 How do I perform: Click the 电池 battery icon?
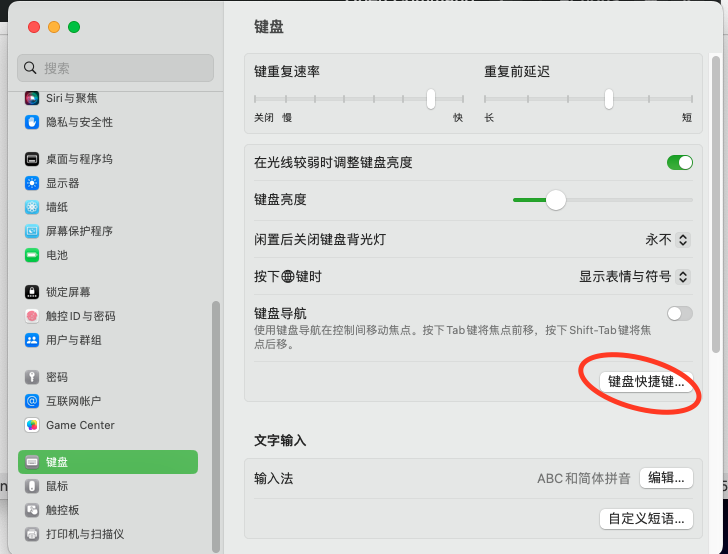pyautogui.click(x=32, y=255)
